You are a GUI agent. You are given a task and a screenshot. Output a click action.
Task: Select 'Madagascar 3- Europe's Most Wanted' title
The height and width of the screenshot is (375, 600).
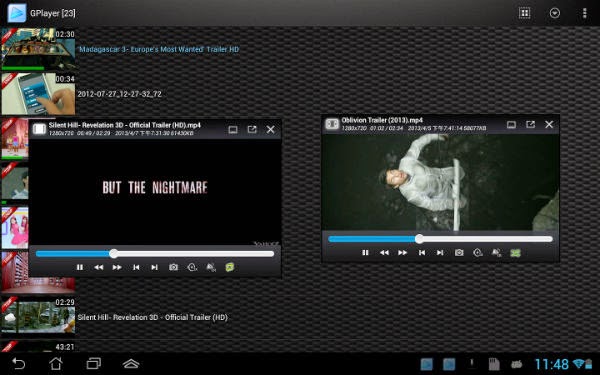tap(158, 49)
